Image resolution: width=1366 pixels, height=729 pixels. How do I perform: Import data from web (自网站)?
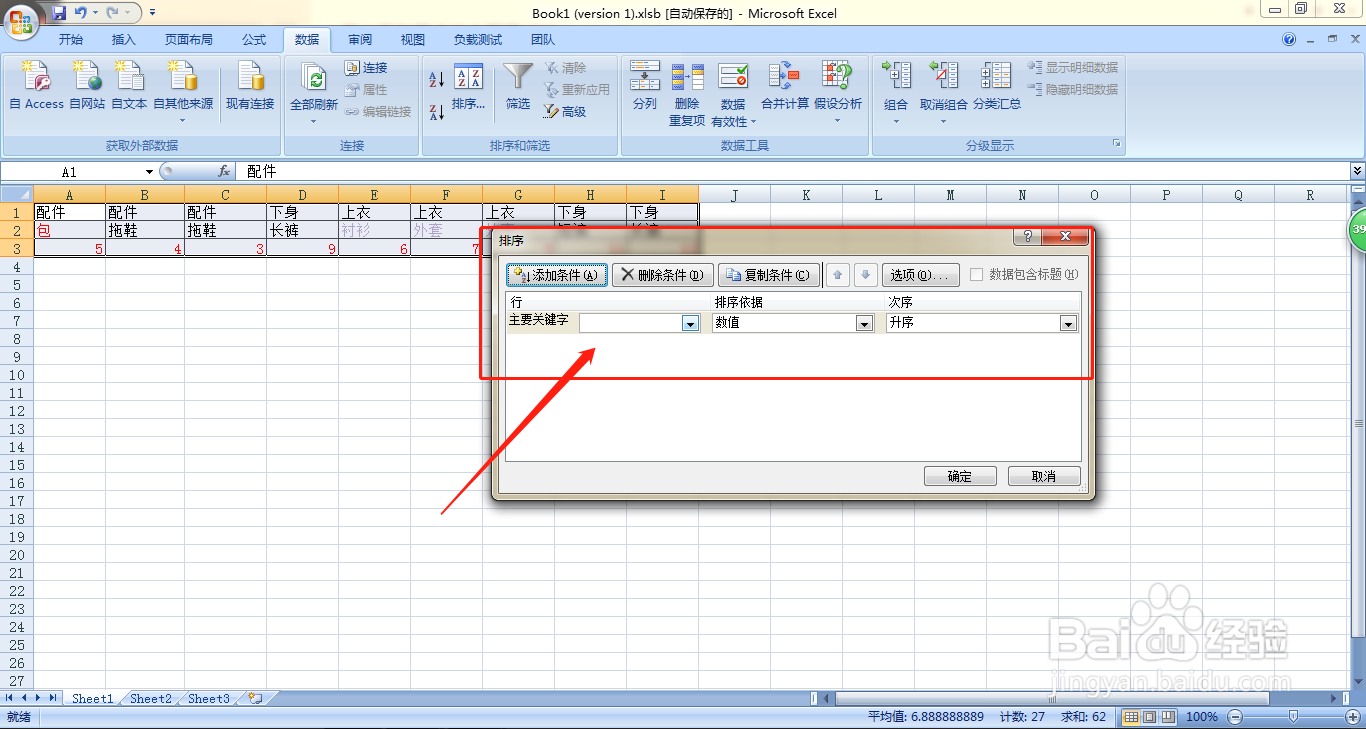[87, 85]
